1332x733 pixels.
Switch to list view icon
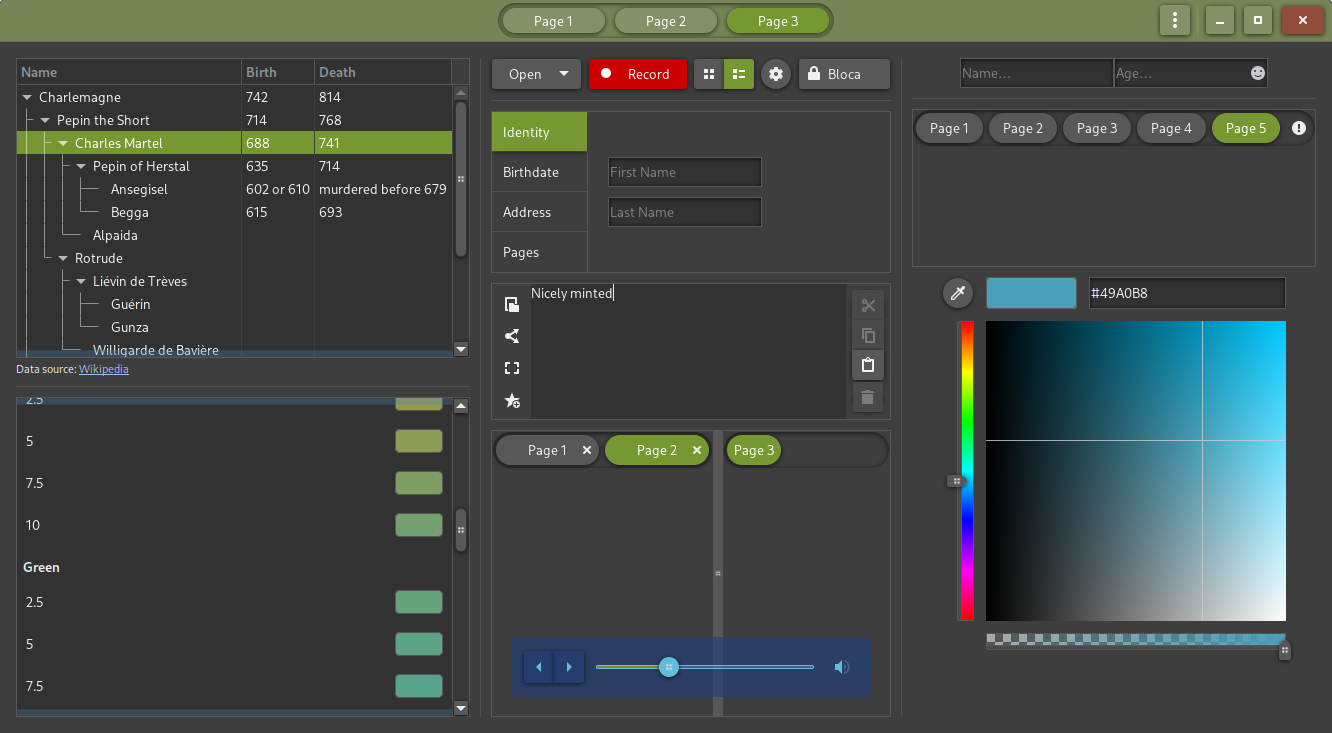pyautogui.click(x=739, y=74)
